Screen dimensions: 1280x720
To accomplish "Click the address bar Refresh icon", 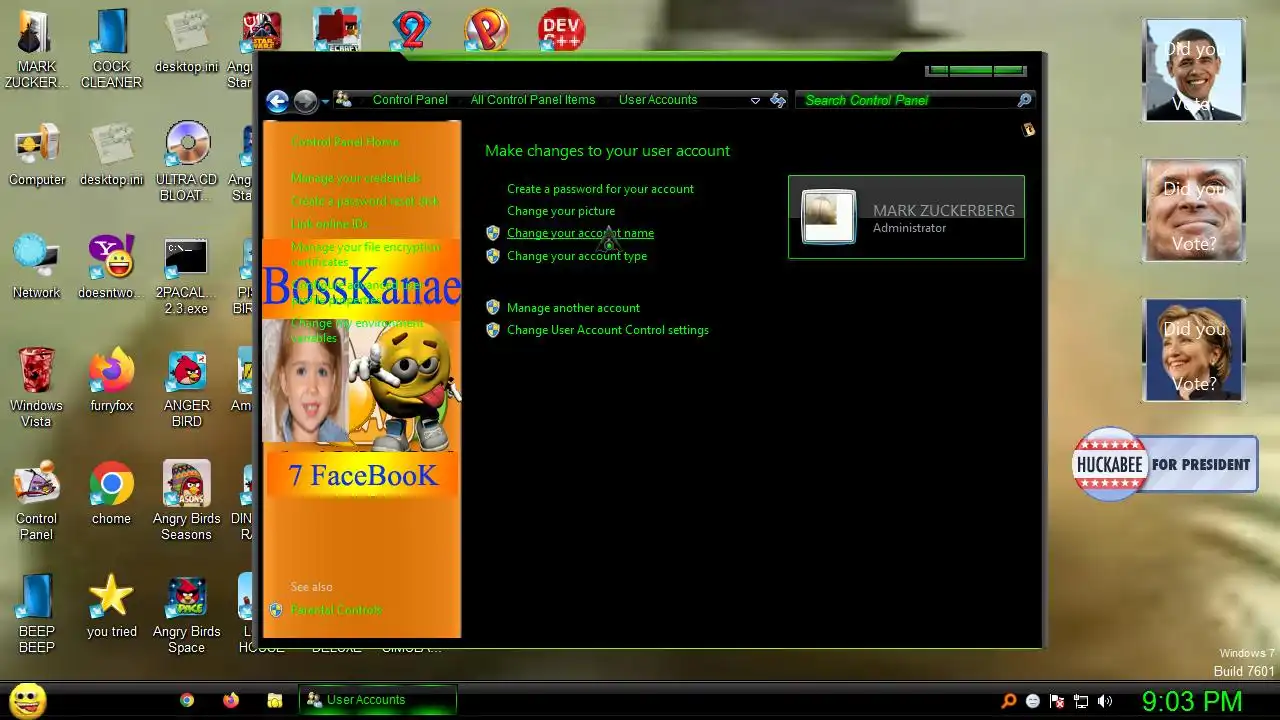I will click(x=778, y=100).
